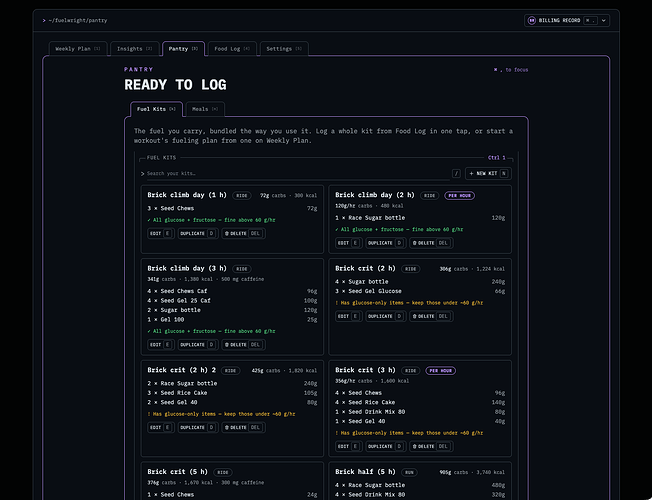Duplicate the Brick crit (3 h) kit
This screenshot has height=500, width=652.
[x=385, y=446]
